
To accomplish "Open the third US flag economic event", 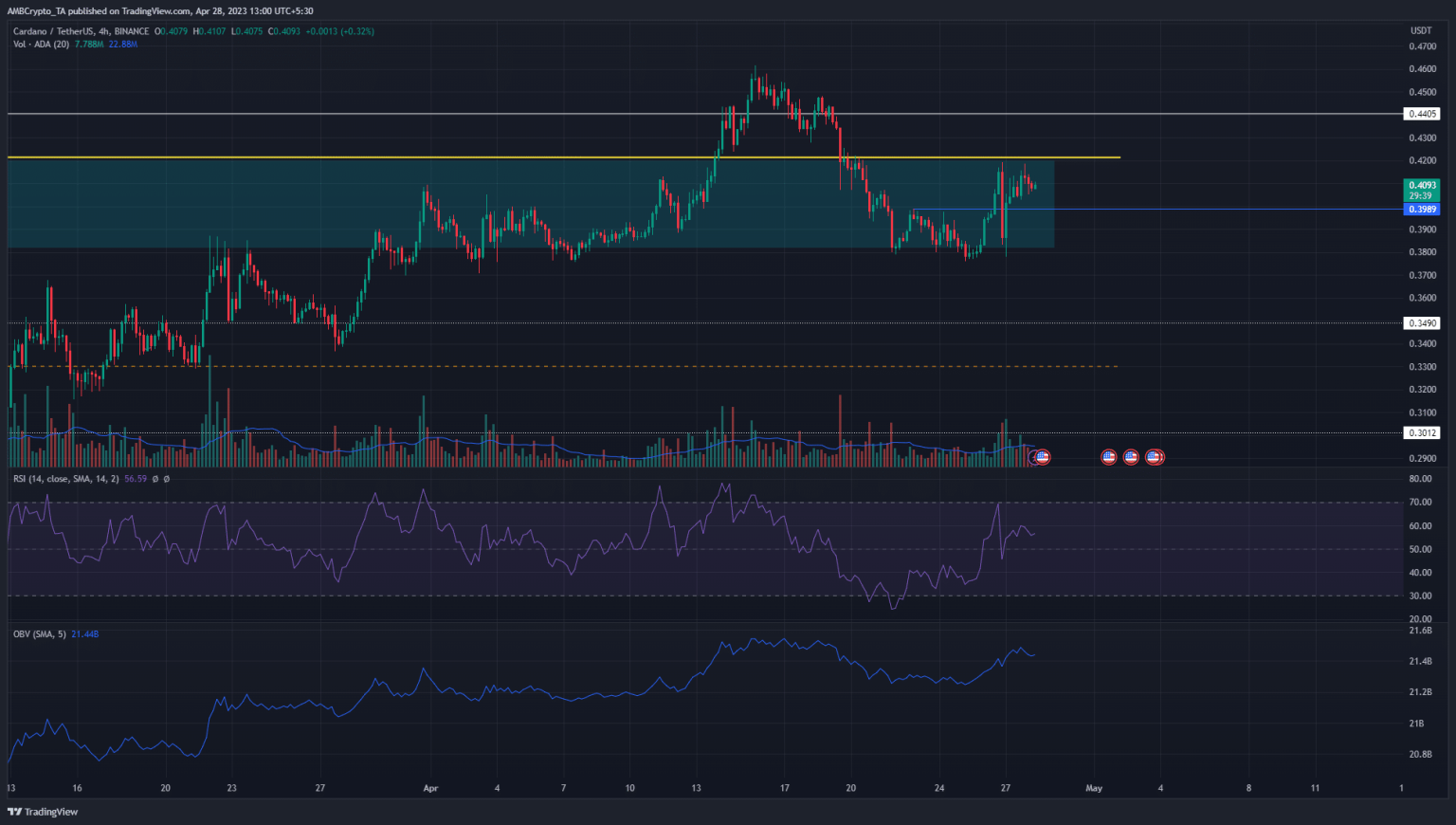I will click(1131, 457).
